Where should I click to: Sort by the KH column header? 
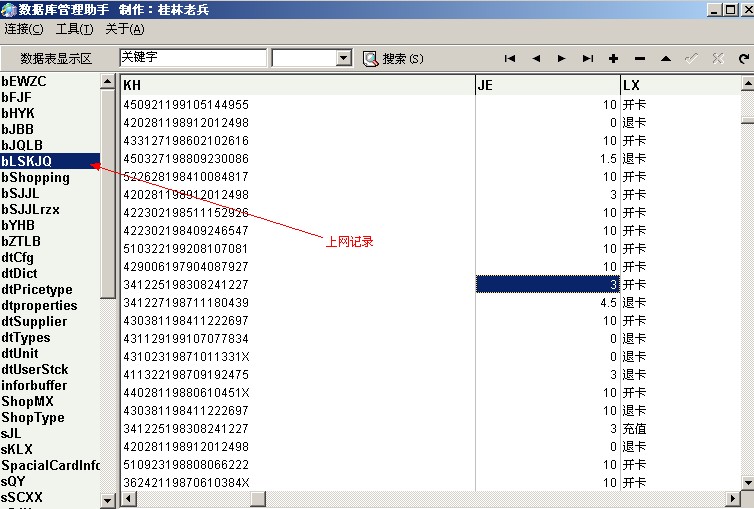298,85
